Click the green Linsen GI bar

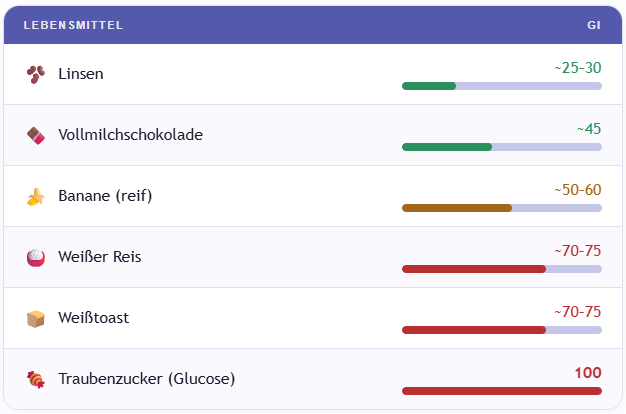(429, 86)
